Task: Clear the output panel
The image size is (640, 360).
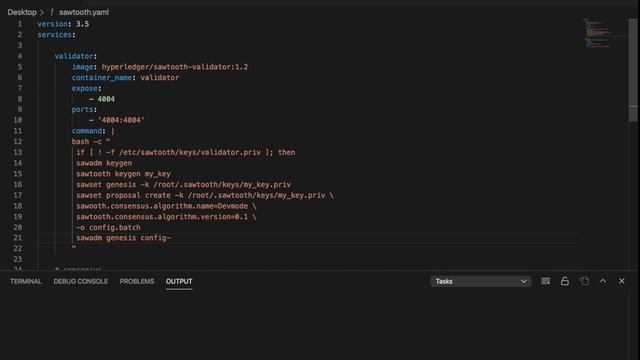Action: click(545, 281)
